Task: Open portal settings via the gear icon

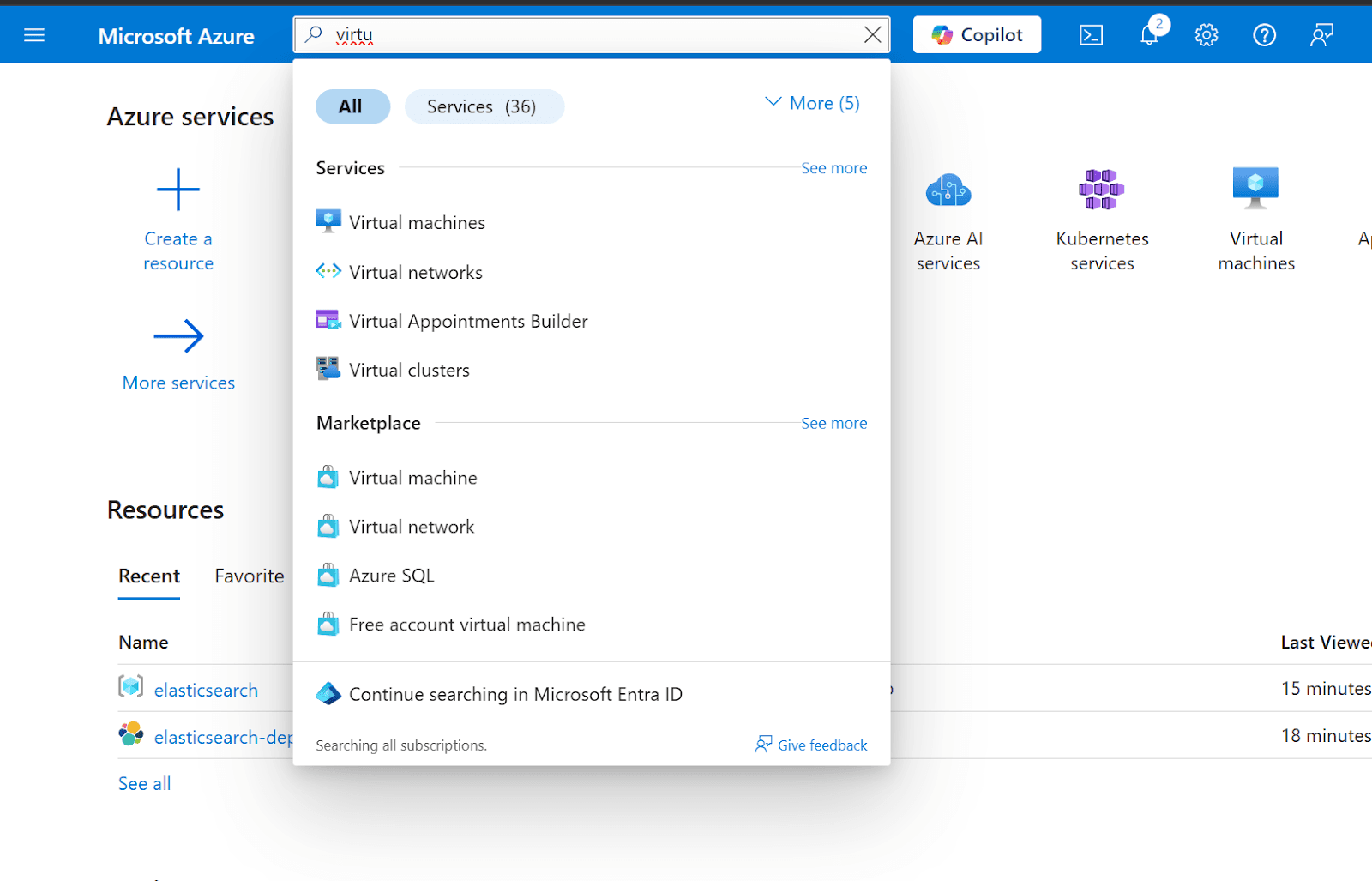Action: (1206, 34)
